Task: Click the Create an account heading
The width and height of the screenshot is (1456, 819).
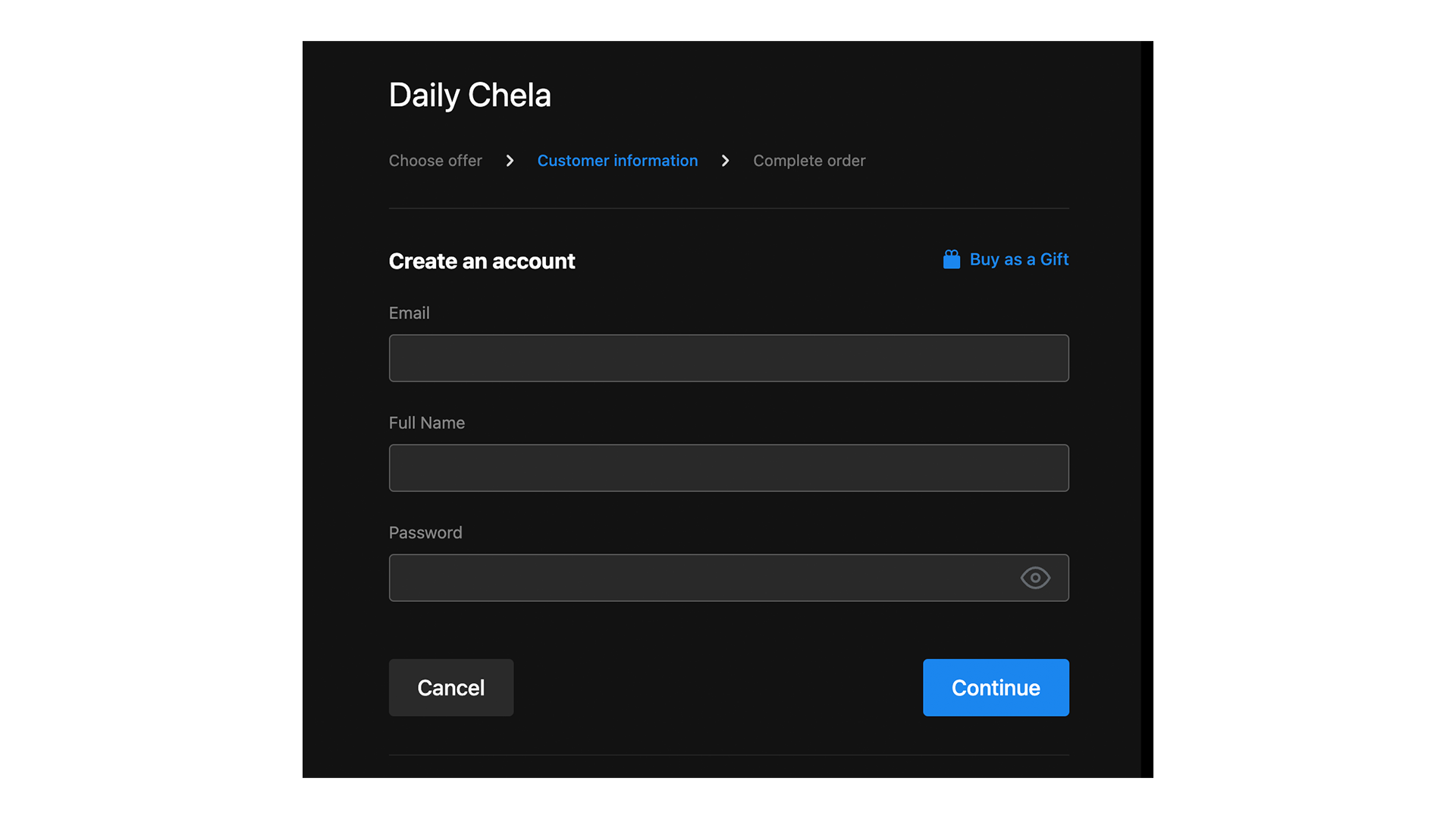Action: click(482, 261)
